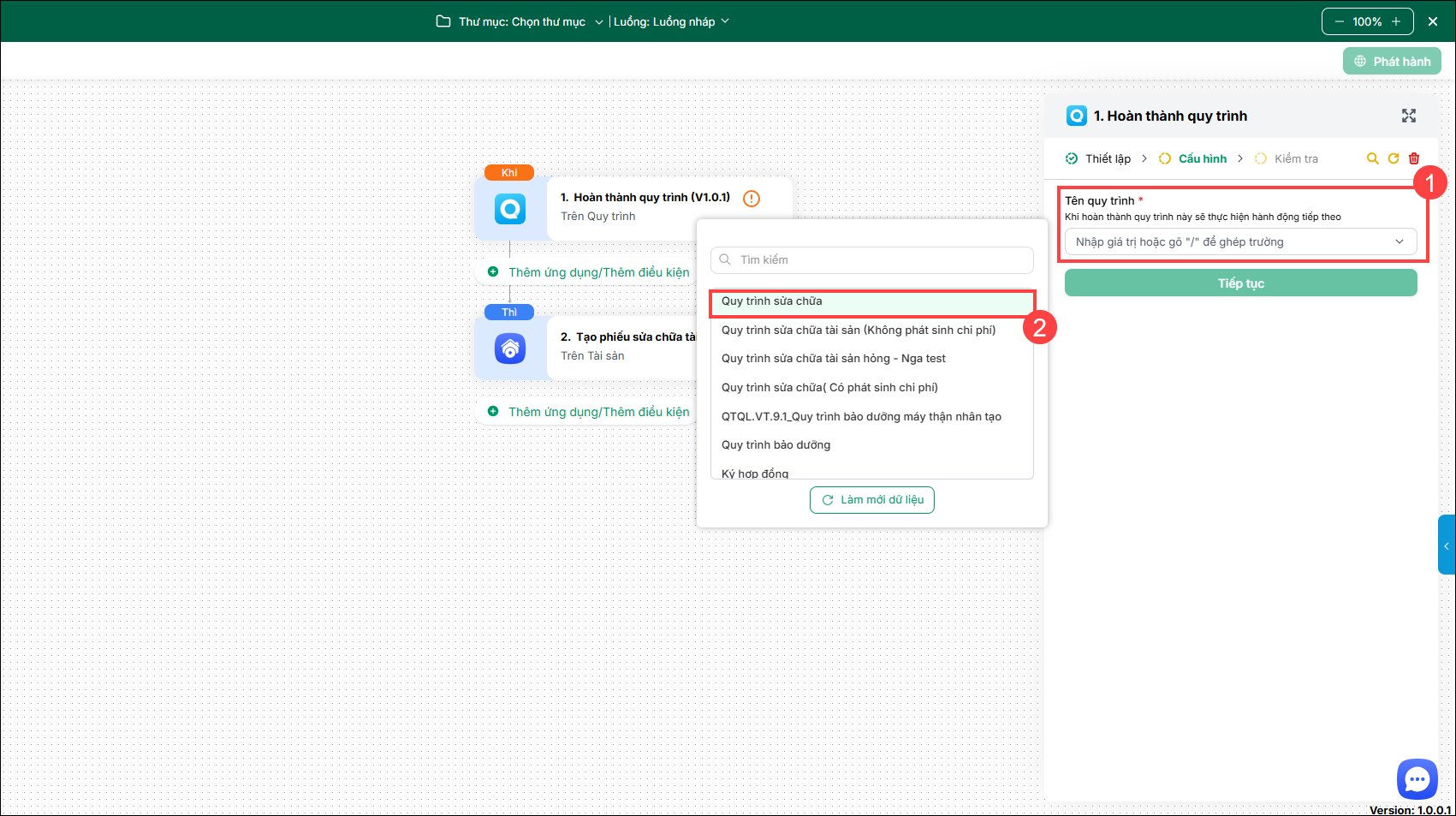Screen dimensions: 1456x816
Task: Open the Luồng nháp flow dropdown
Action: click(x=671, y=21)
